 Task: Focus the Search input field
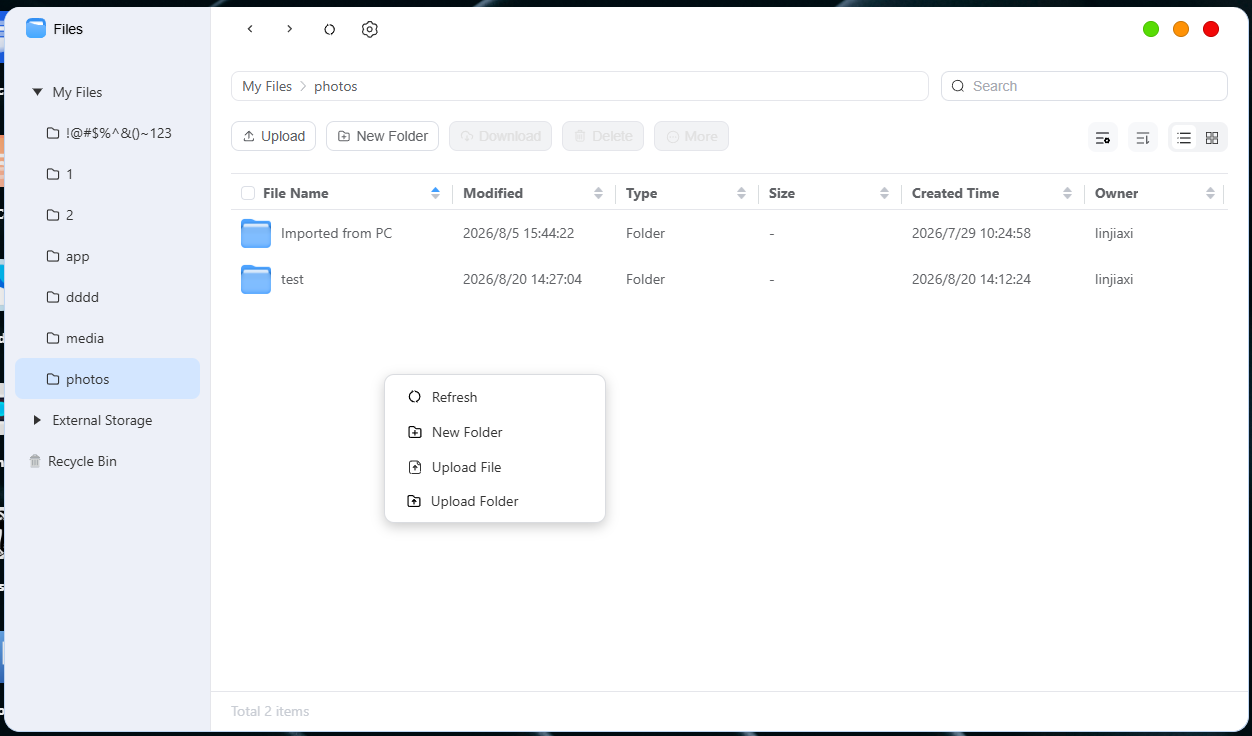click(x=1084, y=86)
